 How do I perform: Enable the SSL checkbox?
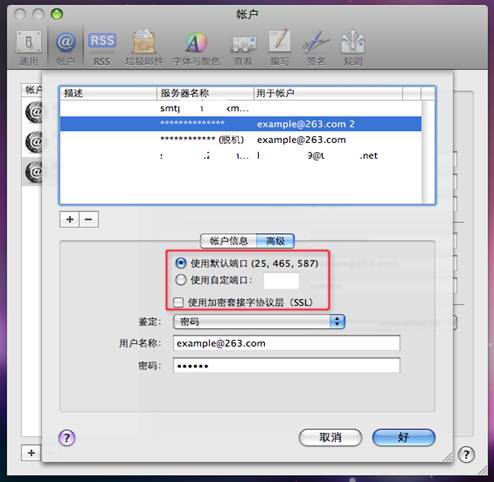(178, 302)
